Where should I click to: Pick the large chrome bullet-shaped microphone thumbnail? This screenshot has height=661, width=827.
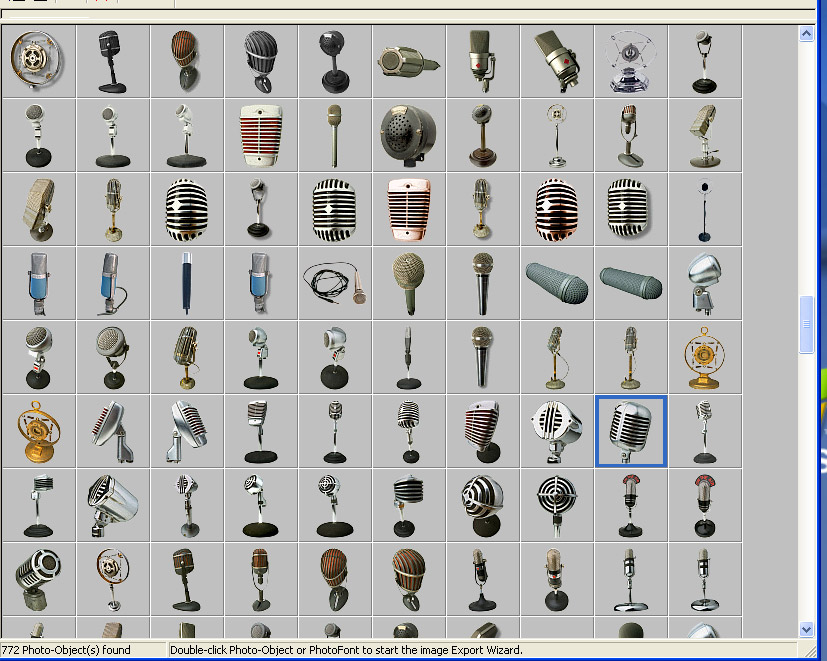[113, 505]
